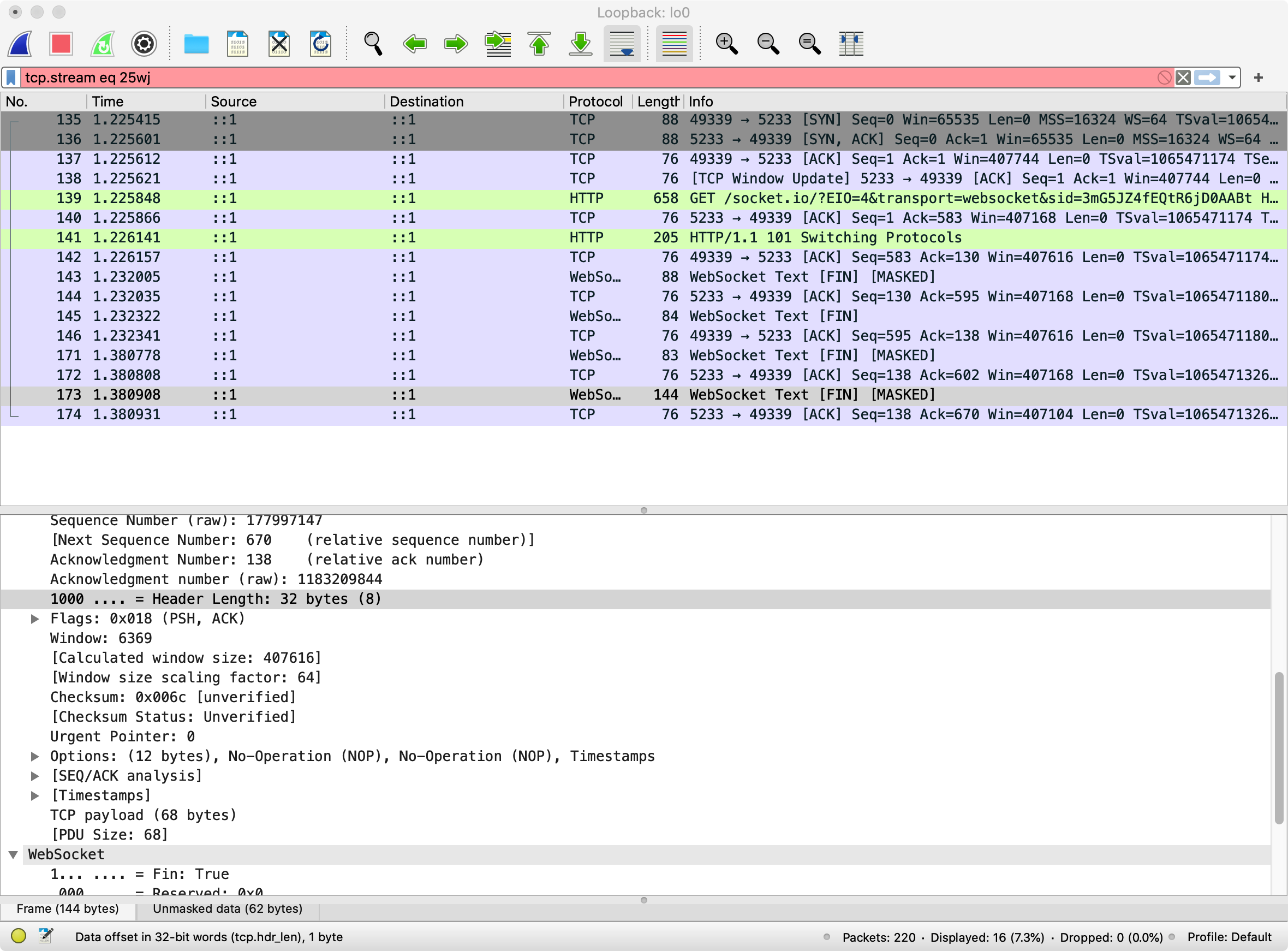Apply the display filter arrow button
Viewport: 1288px width, 951px height.
click(x=1207, y=78)
